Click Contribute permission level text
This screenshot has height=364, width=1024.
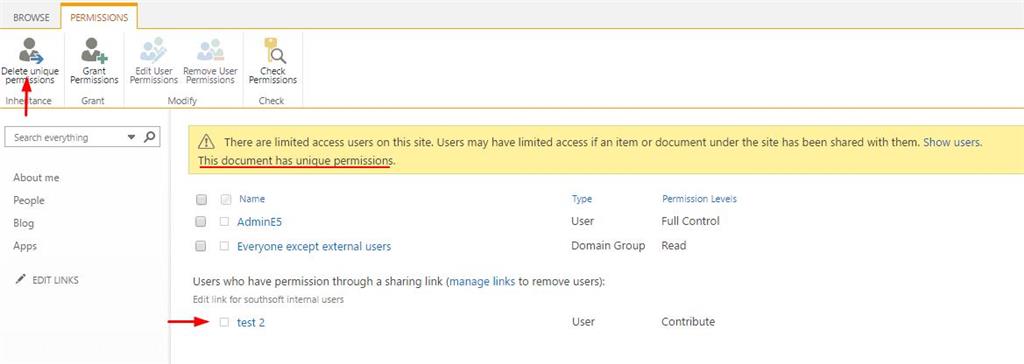tap(688, 322)
